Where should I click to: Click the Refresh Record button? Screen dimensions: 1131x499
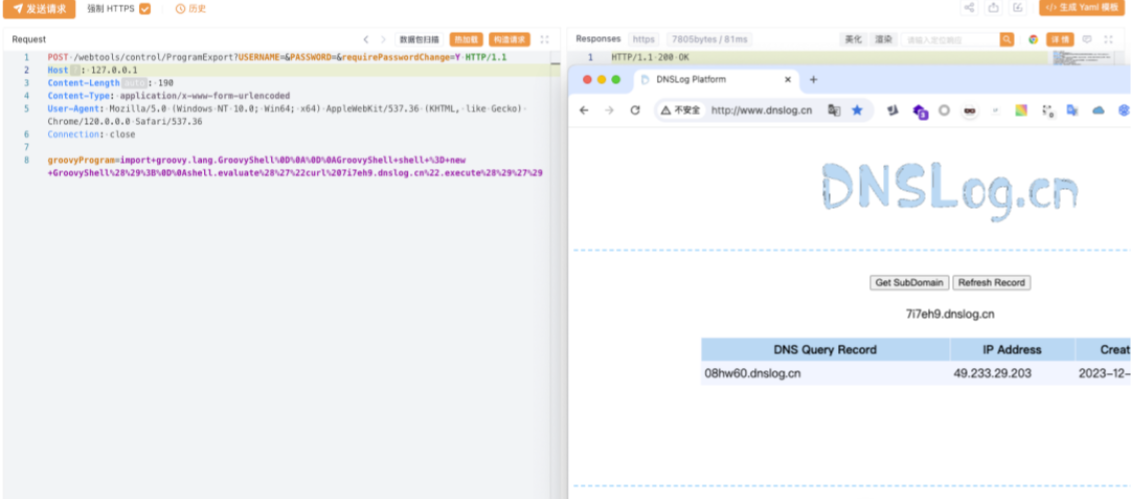(992, 283)
